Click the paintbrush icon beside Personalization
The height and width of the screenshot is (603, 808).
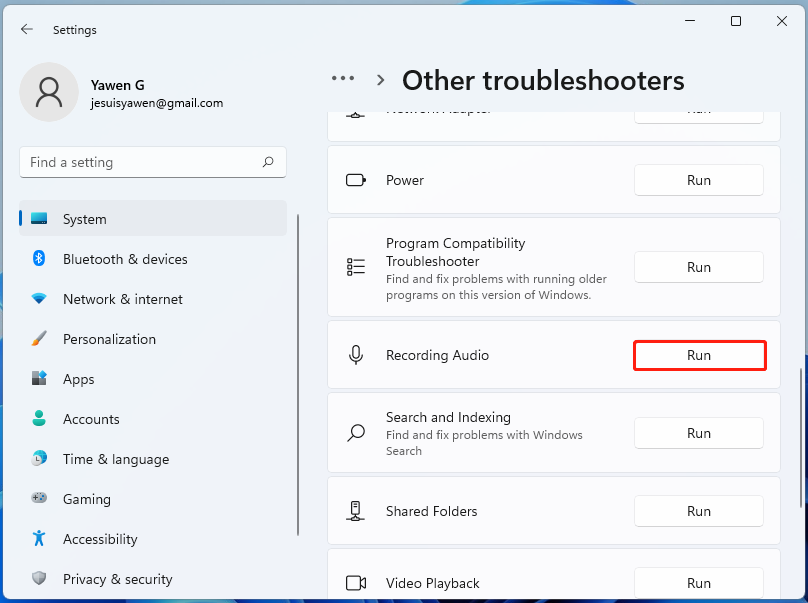(x=39, y=339)
